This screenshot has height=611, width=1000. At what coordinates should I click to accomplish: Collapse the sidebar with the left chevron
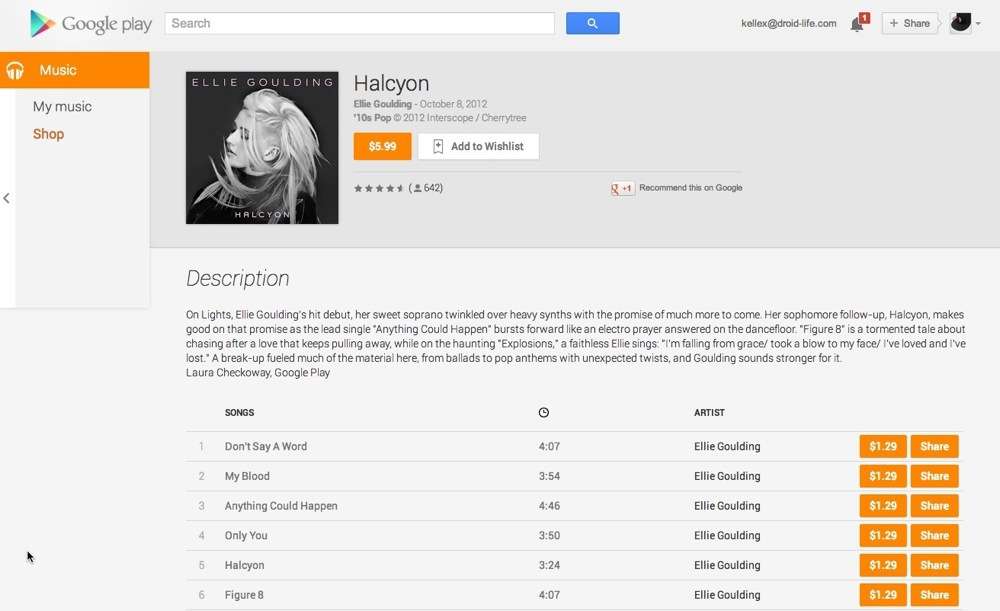coord(6,198)
